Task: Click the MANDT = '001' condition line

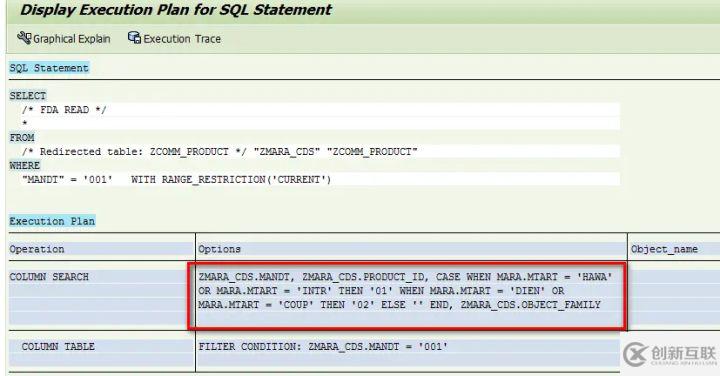Action: pos(176,180)
